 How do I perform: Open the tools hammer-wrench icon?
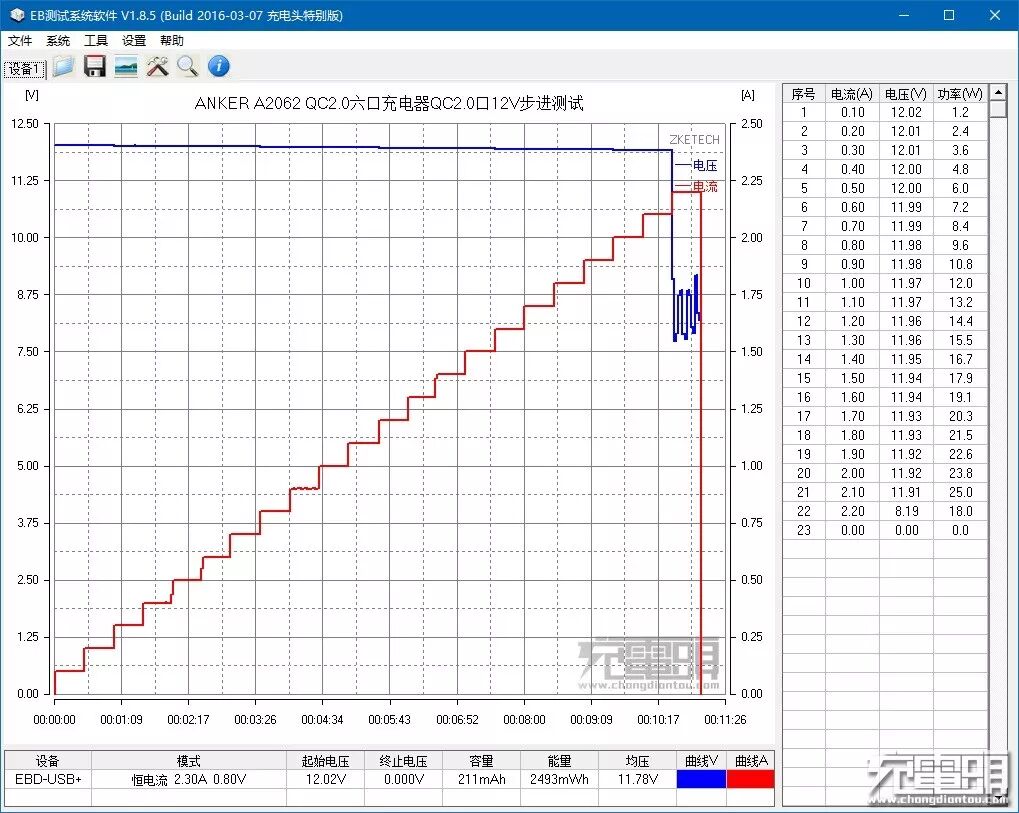coord(157,66)
